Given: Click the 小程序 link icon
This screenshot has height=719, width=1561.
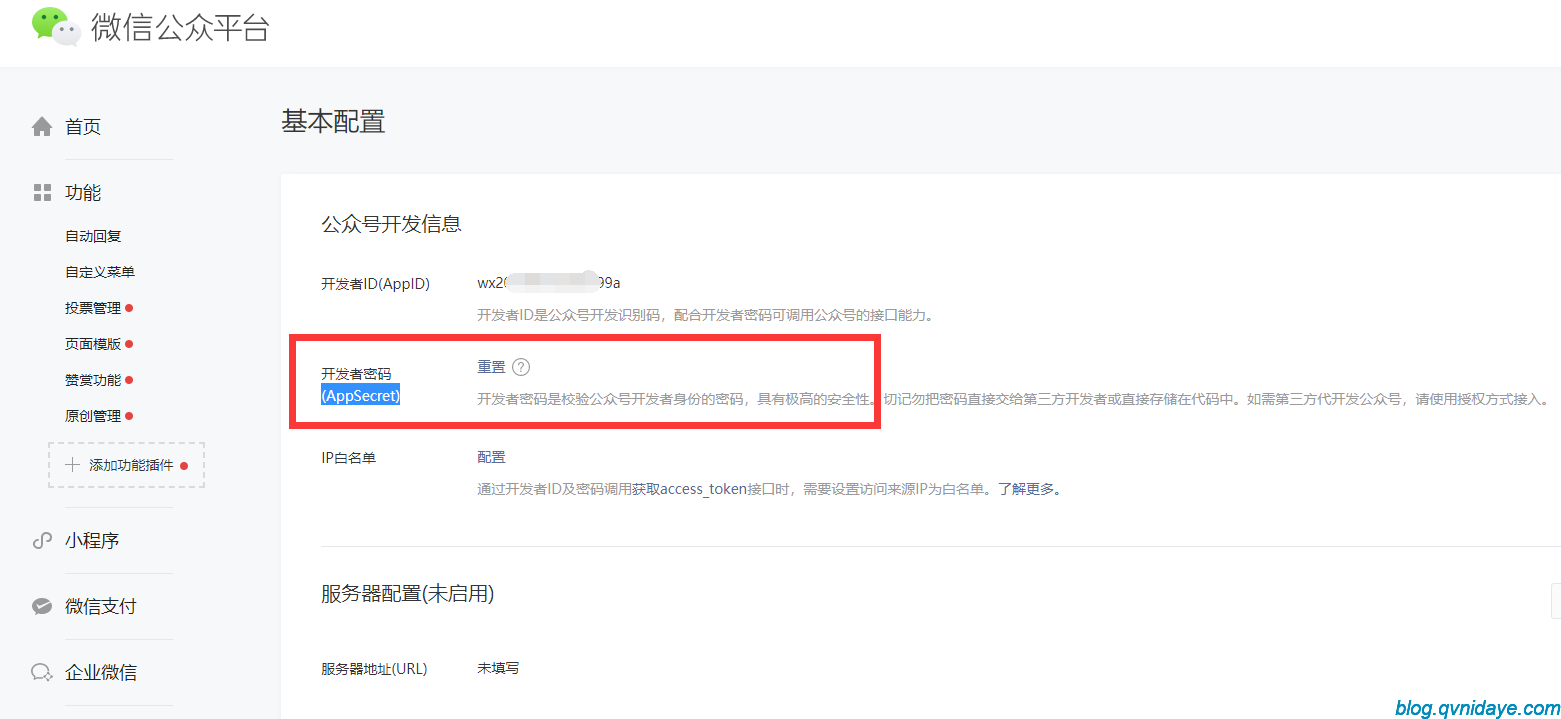Looking at the screenshot, I should pos(42,541).
